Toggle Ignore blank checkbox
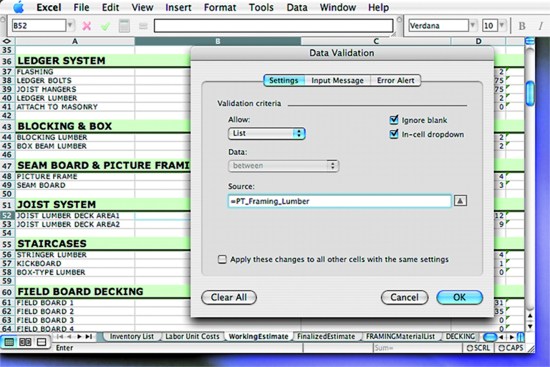Image resolution: width=550 pixels, height=367 pixels. pyautogui.click(x=394, y=120)
